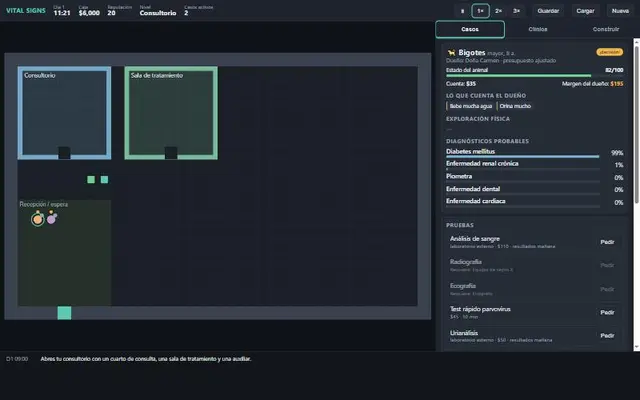This screenshot has width=640, height=400.
Task: Start a new game with Nueva
Action: (620, 11)
